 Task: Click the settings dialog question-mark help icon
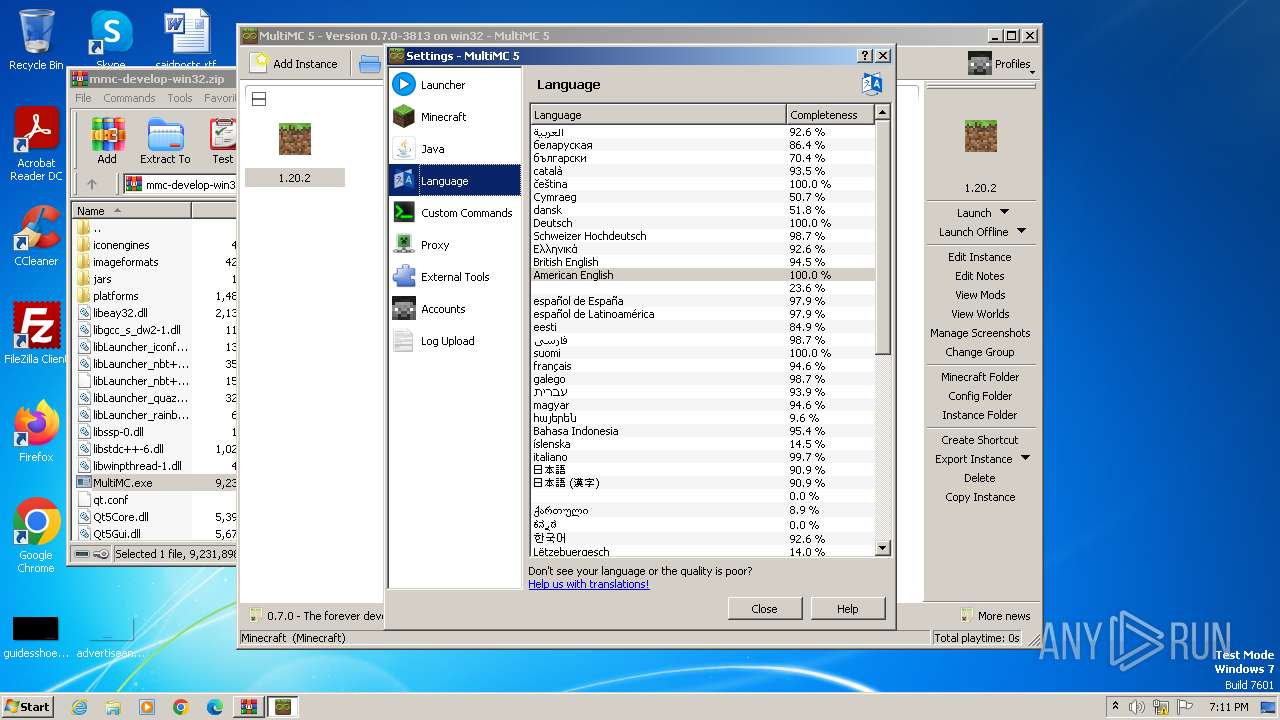(x=865, y=56)
